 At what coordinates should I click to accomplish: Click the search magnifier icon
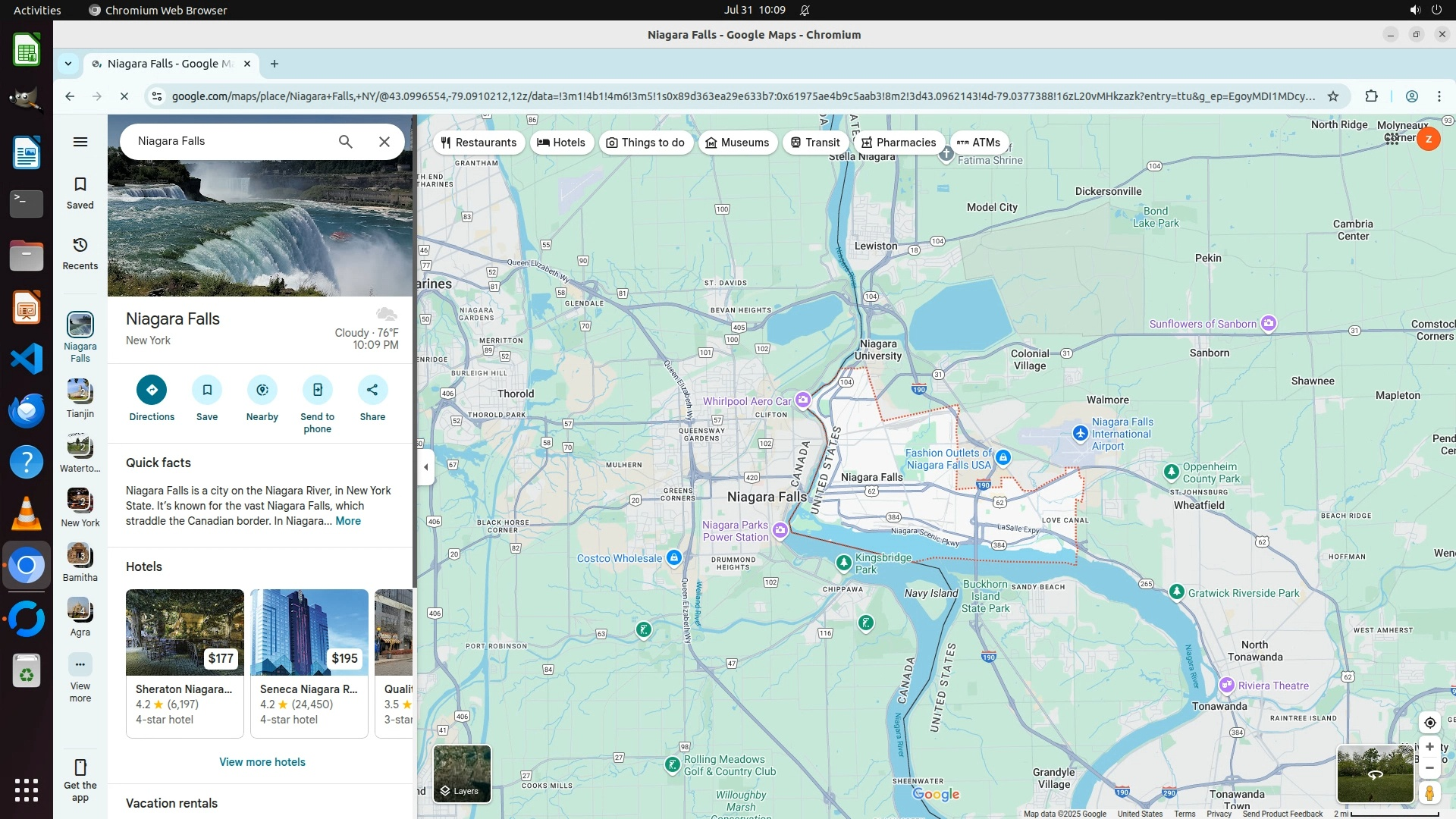coord(345,142)
